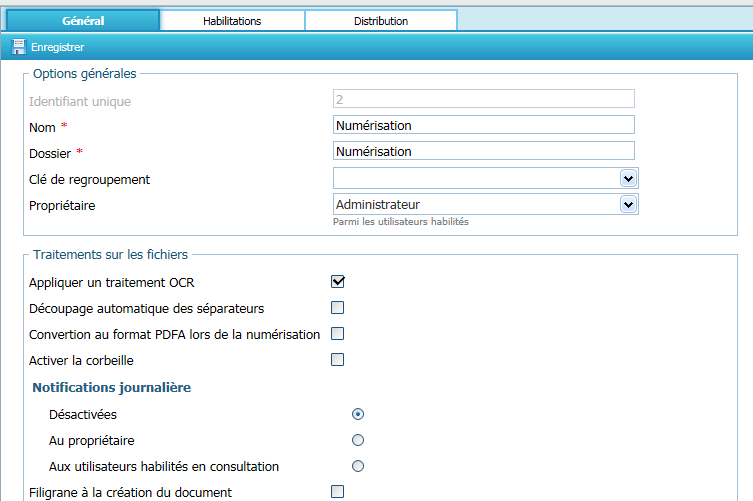753x501 pixels.
Task: Enable Activer la corbeille checkbox
Action: 338,360
